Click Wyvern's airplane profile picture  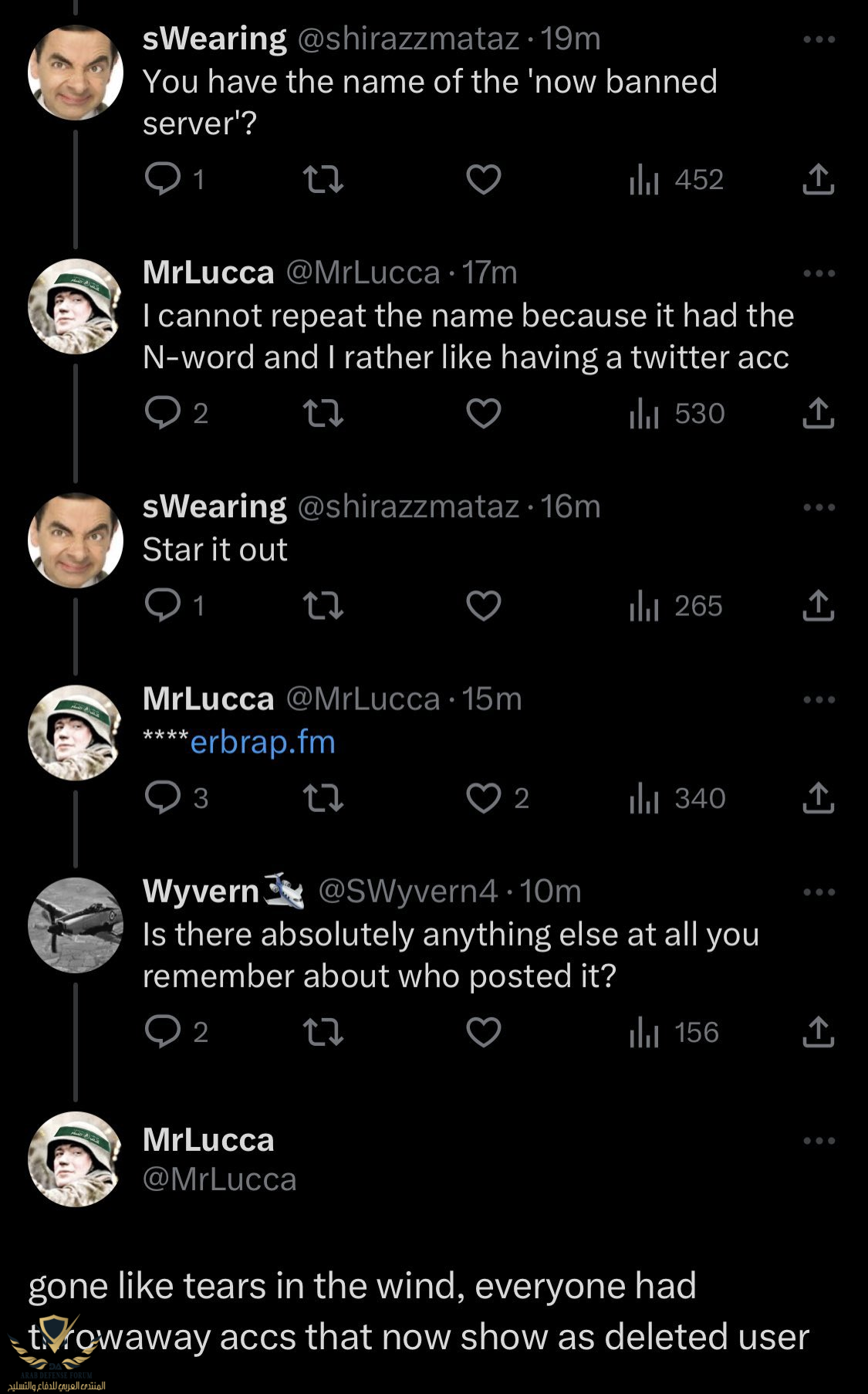click(x=76, y=925)
